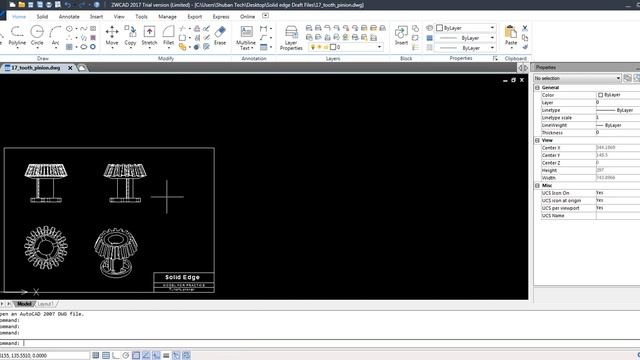Click the Help icon in quick access toolbar
This screenshot has height=360, width=640.
click(97, 5)
